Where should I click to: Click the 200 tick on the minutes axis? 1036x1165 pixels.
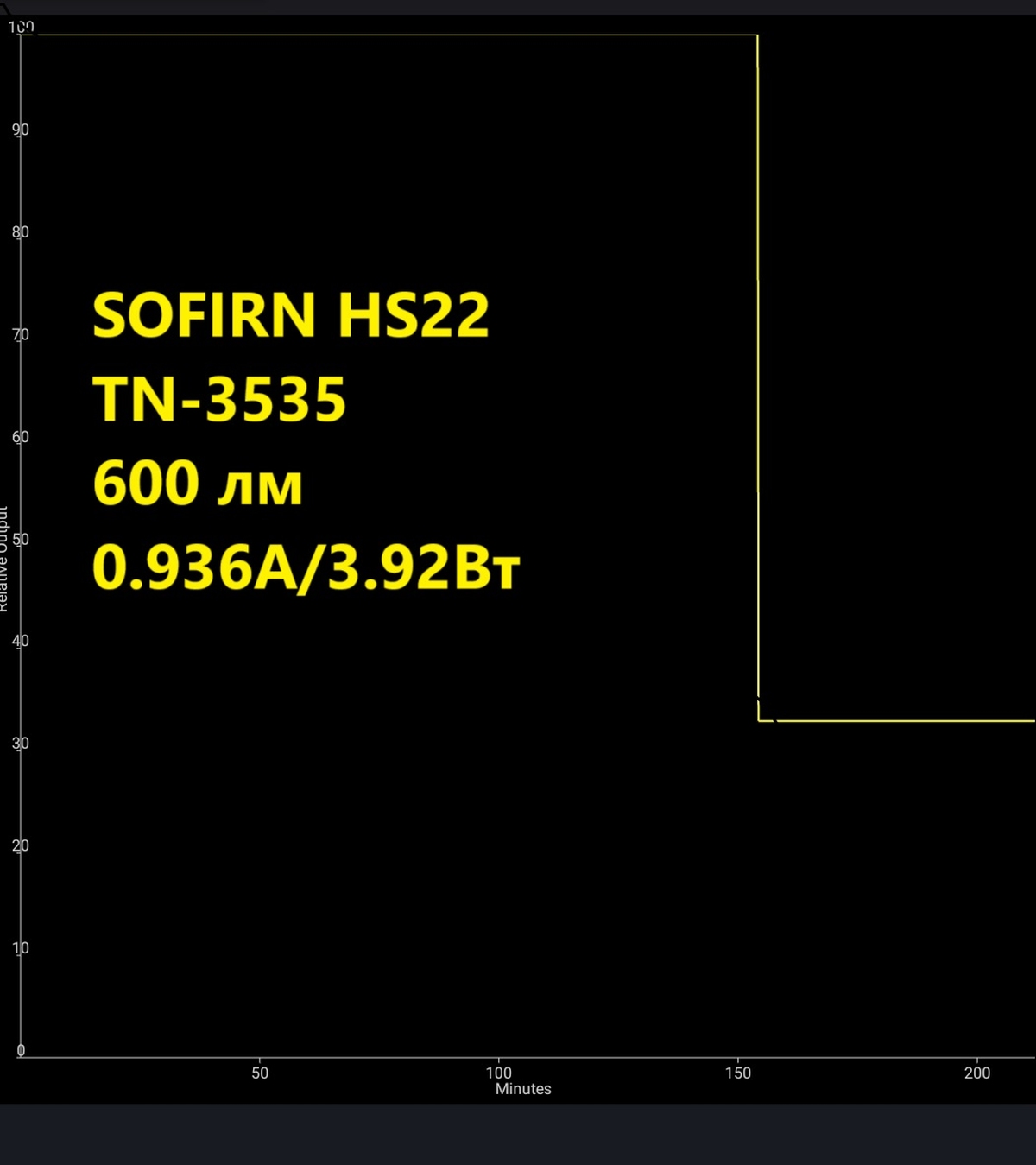coord(977,1073)
